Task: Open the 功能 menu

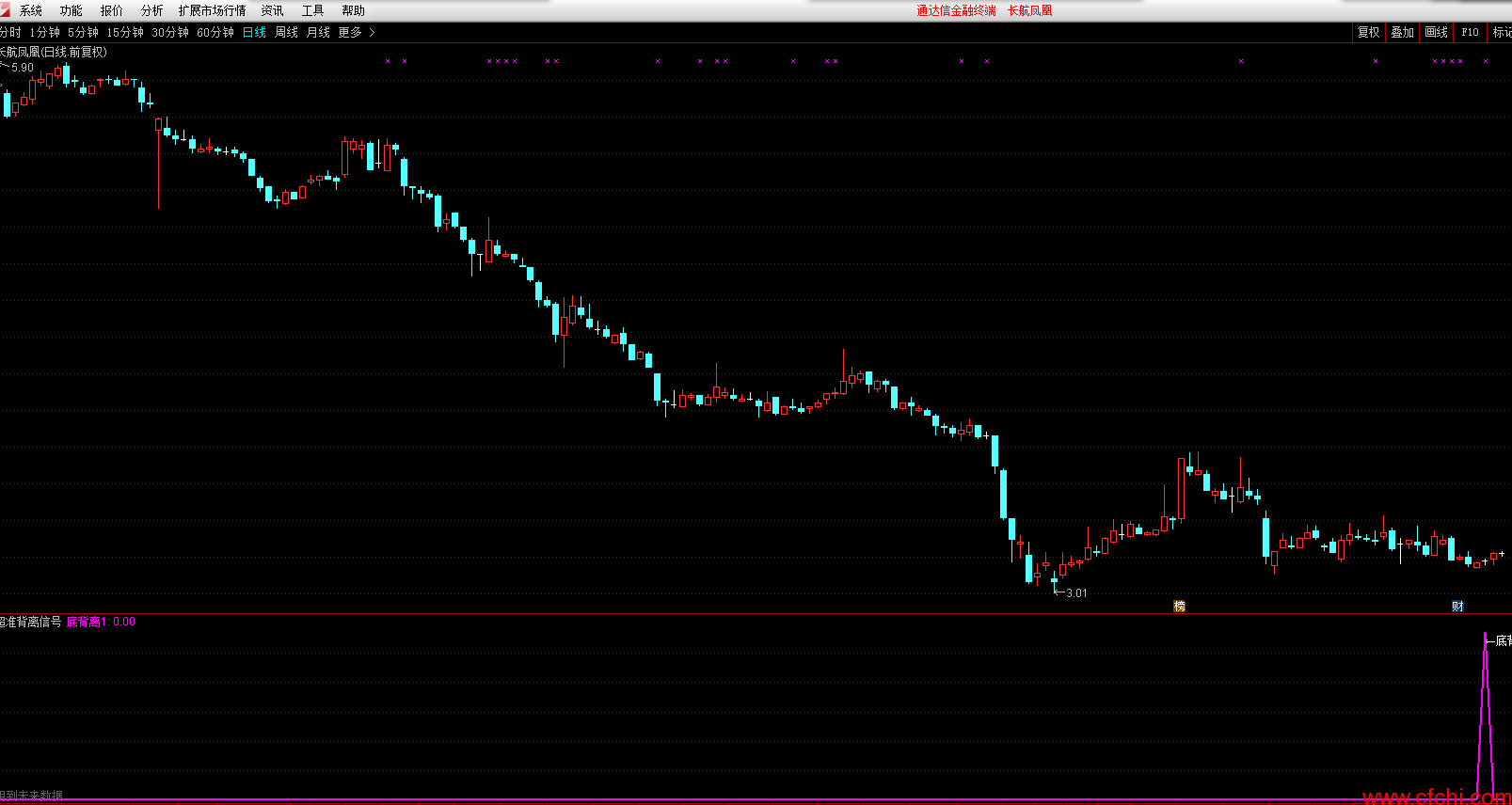Action: click(71, 10)
